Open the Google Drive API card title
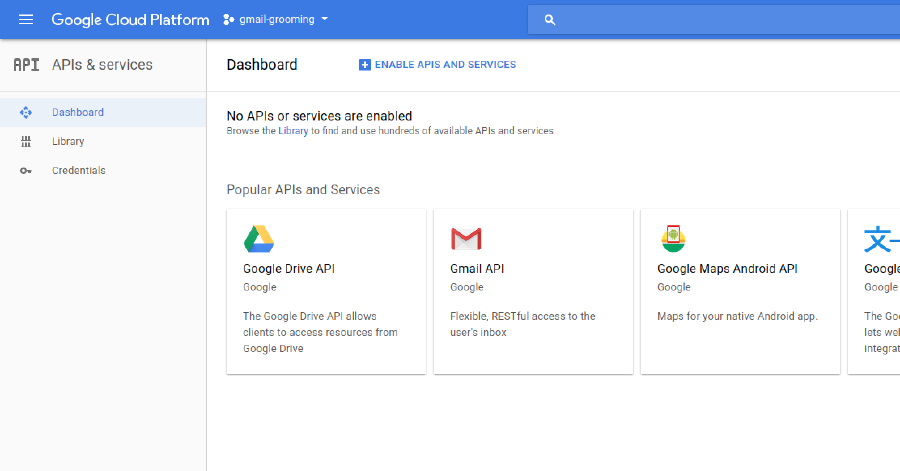Image resolution: width=900 pixels, height=471 pixels. [x=289, y=269]
